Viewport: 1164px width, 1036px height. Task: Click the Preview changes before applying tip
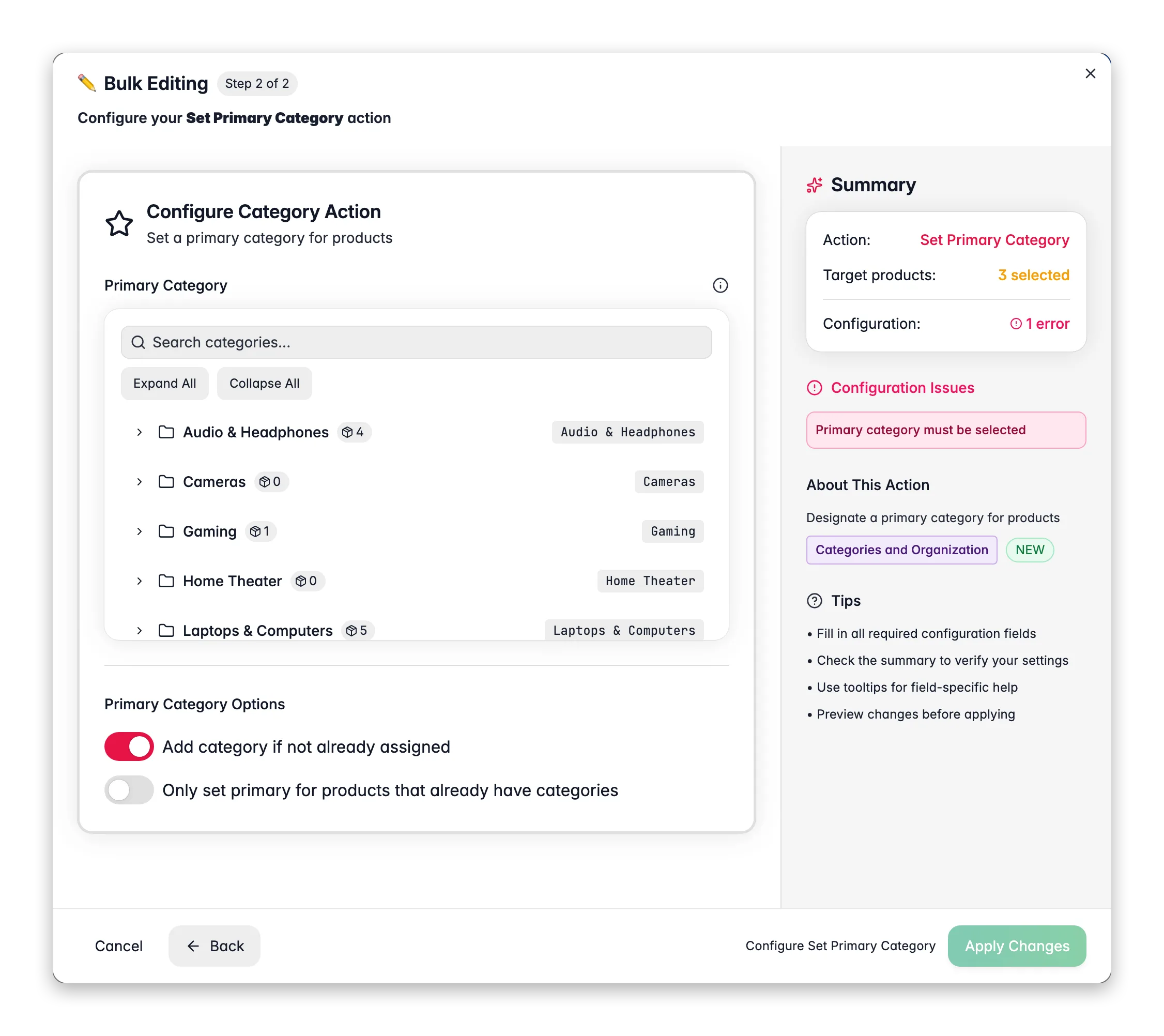[x=916, y=714]
